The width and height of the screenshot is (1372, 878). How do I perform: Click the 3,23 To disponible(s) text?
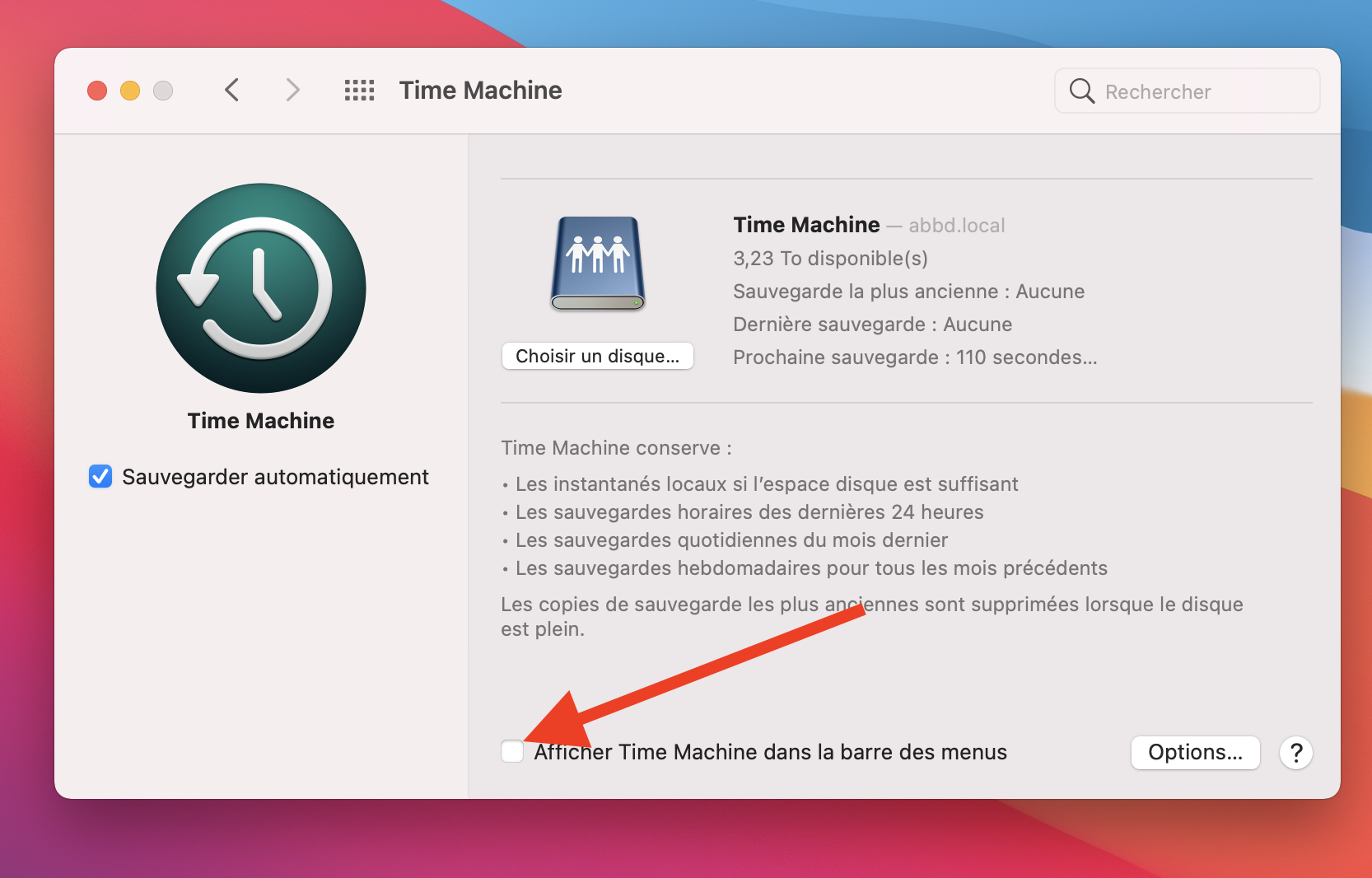click(830, 258)
